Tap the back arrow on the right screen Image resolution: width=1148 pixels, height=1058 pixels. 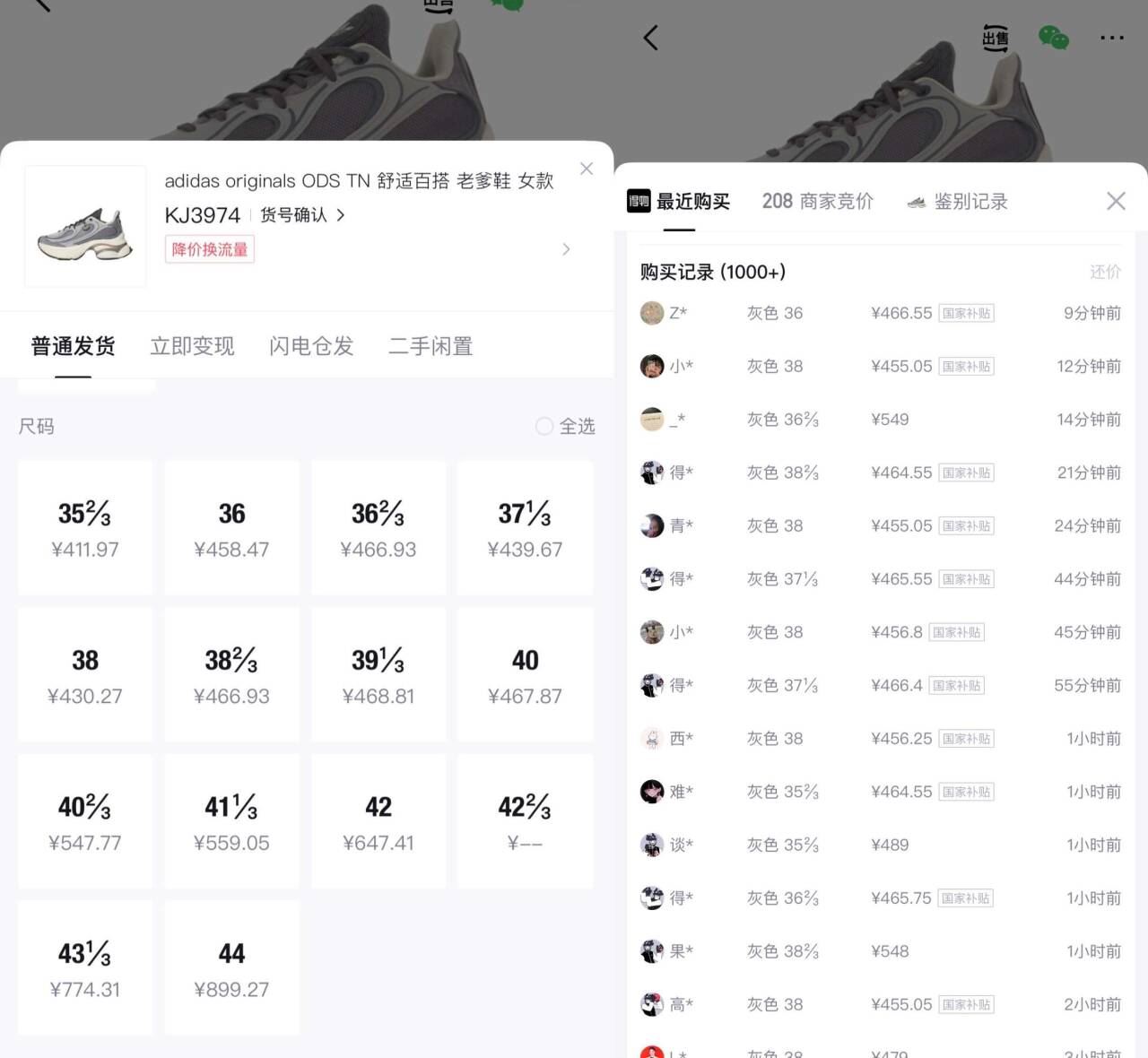(x=651, y=38)
